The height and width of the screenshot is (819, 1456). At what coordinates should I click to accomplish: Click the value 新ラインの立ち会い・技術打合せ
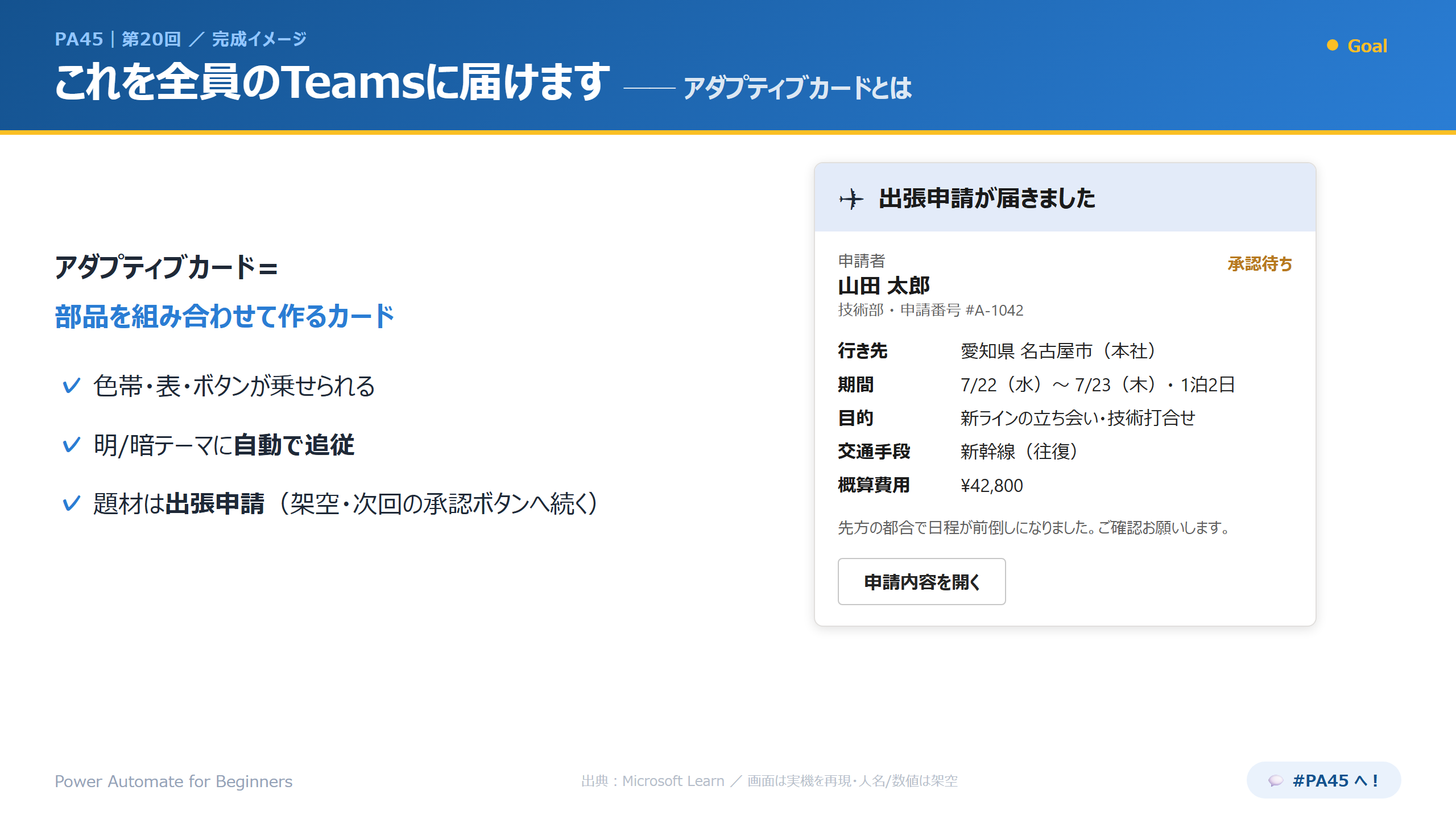pyautogui.click(x=1078, y=418)
